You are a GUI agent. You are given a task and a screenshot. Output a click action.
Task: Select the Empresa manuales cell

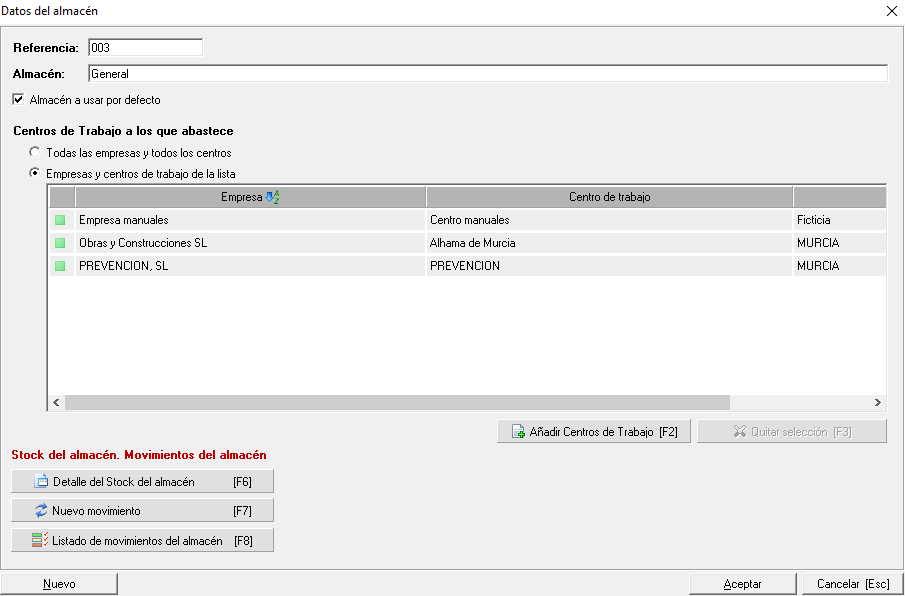(250, 220)
